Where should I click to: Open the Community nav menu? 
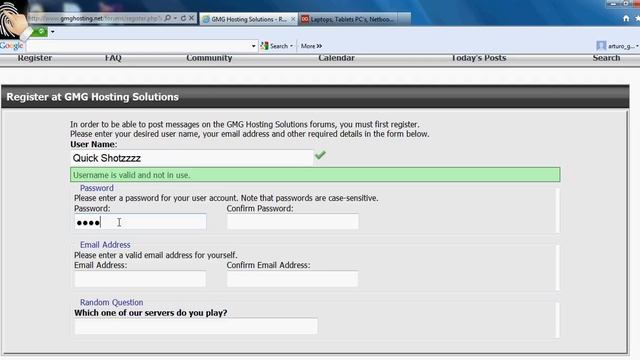pos(209,58)
